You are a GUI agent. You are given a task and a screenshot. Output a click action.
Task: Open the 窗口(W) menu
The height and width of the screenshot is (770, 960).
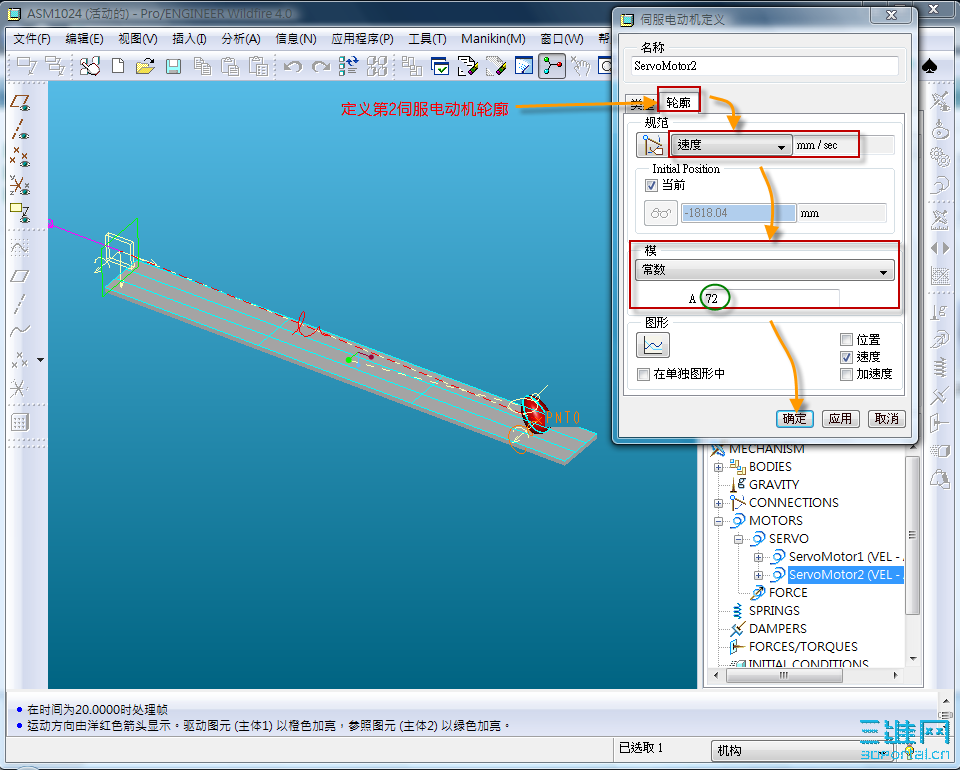click(561, 39)
